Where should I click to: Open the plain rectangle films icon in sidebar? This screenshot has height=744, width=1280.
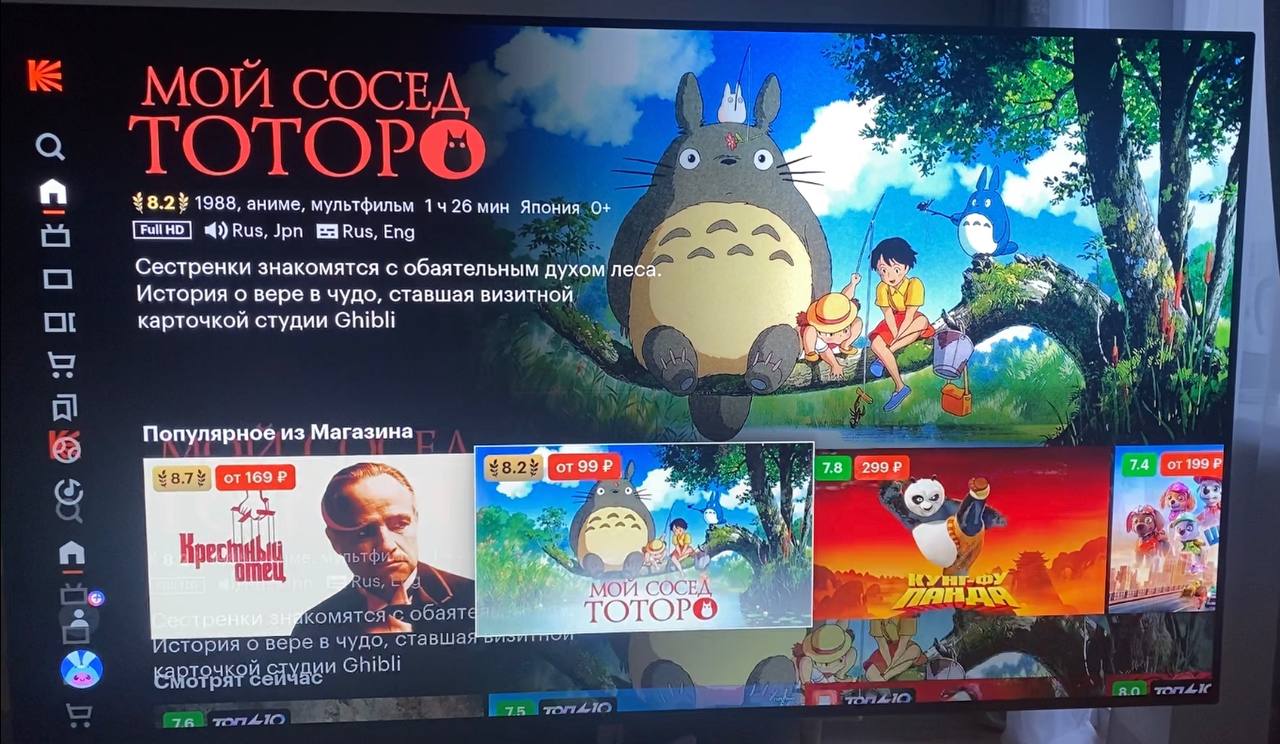pyautogui.click(x=58, y=279)
